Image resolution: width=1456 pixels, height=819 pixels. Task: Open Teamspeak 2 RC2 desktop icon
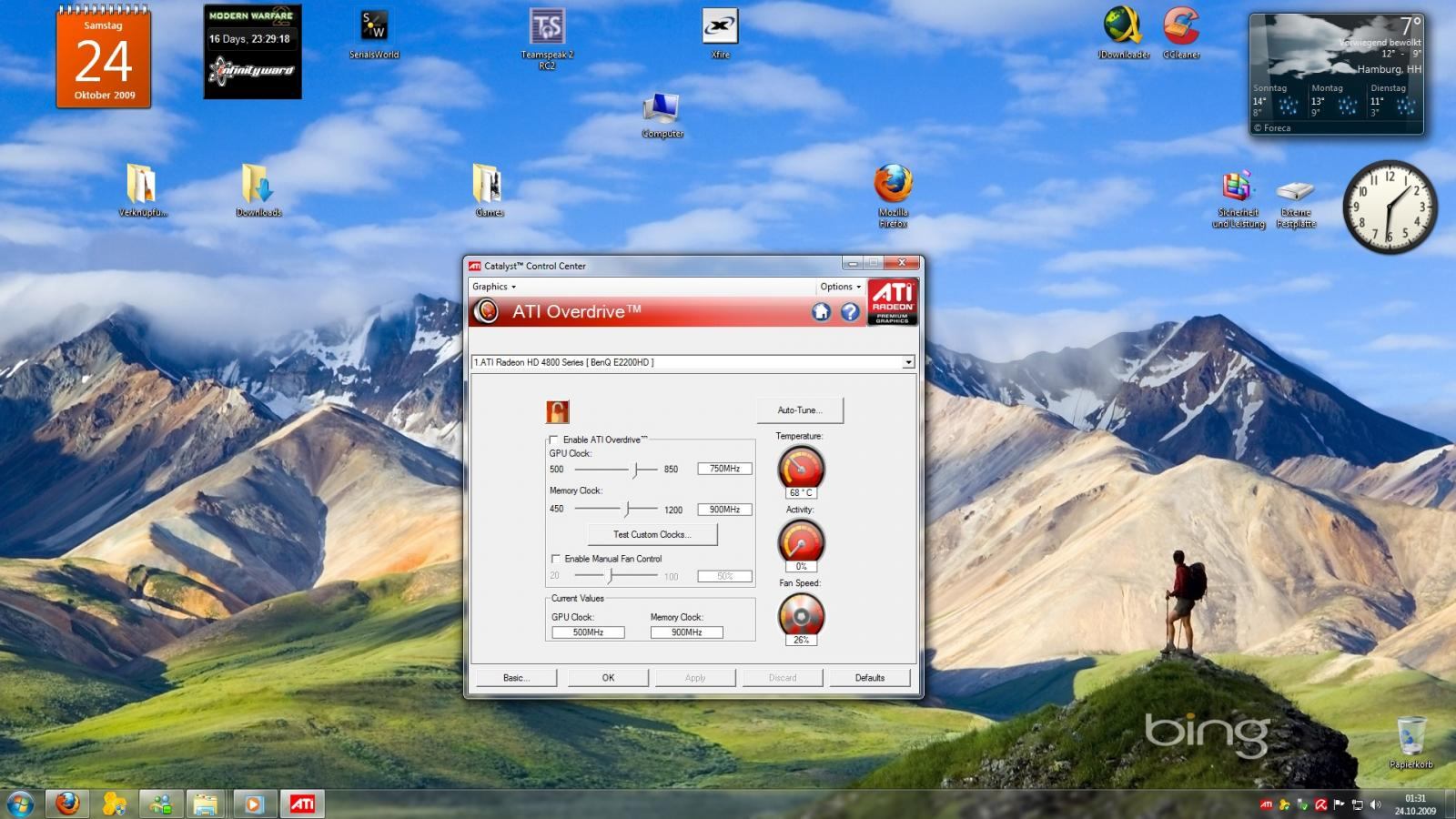pyautogui.click(x=547, y=38)
